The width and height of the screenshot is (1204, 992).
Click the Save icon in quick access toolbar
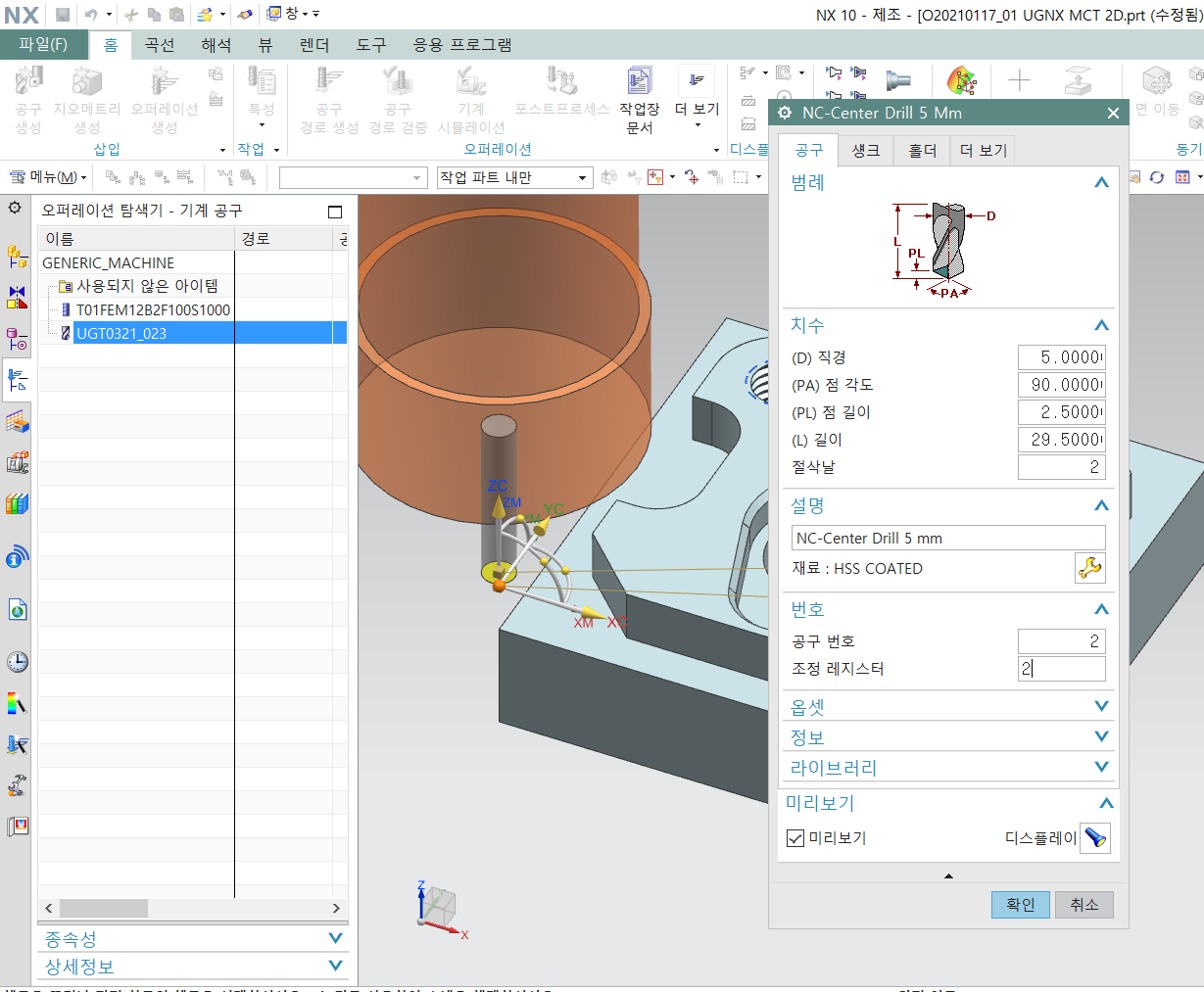(63, 14)
